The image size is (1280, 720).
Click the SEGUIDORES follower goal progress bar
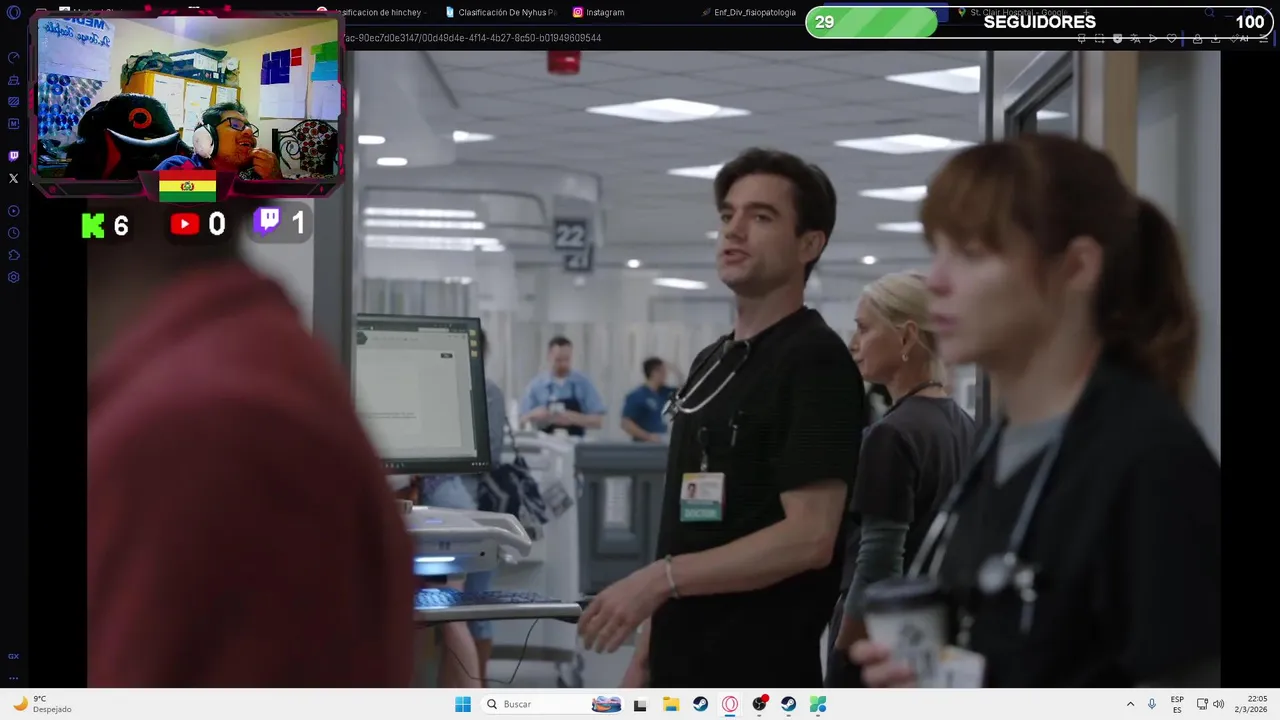(1039, 22)
